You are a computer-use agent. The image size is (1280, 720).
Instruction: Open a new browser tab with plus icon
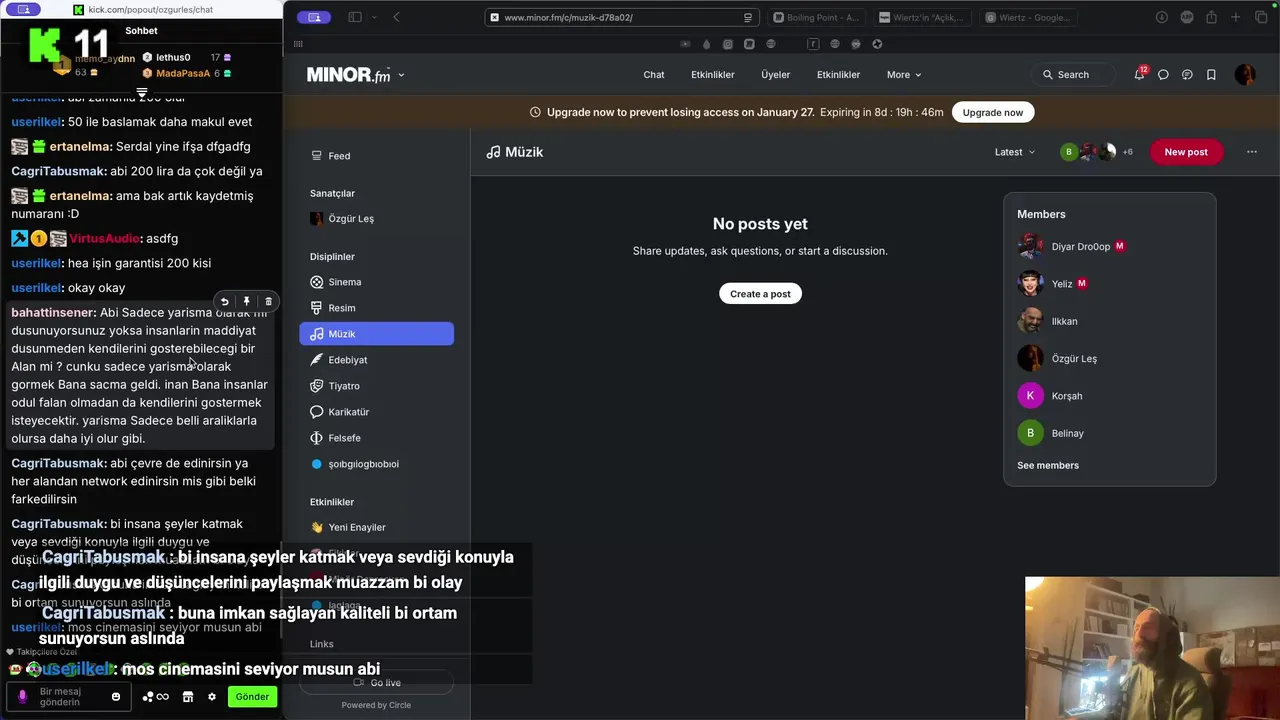coord(1235,17)
